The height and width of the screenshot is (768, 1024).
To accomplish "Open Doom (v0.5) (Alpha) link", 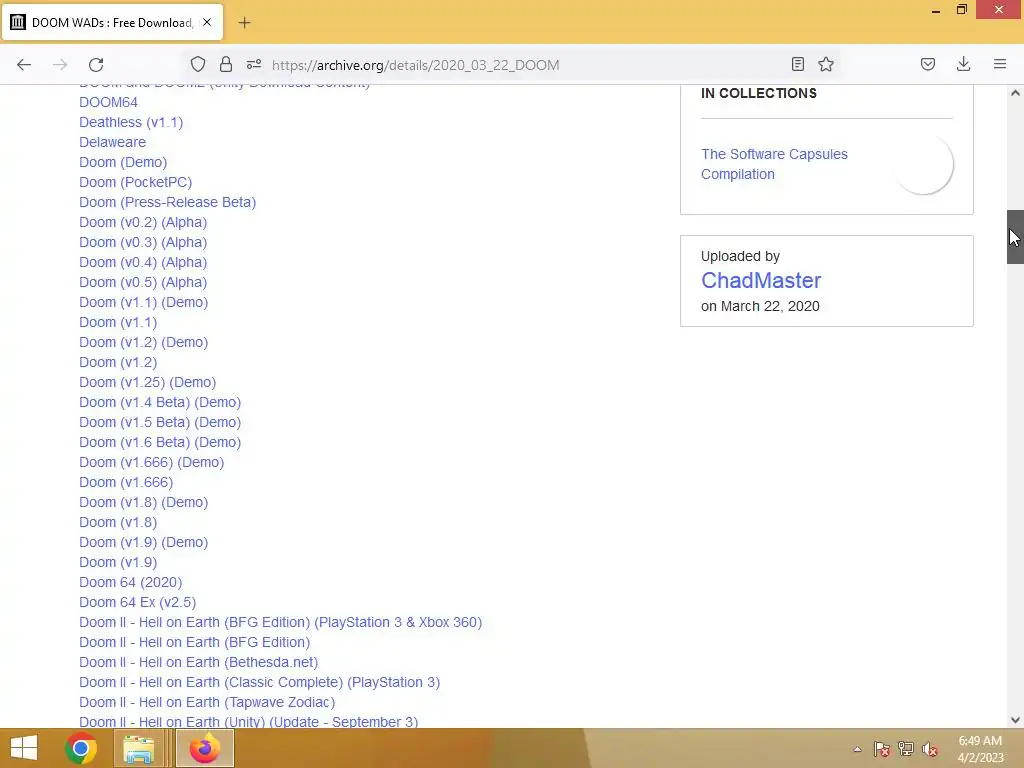I will [x=143, y=282].
